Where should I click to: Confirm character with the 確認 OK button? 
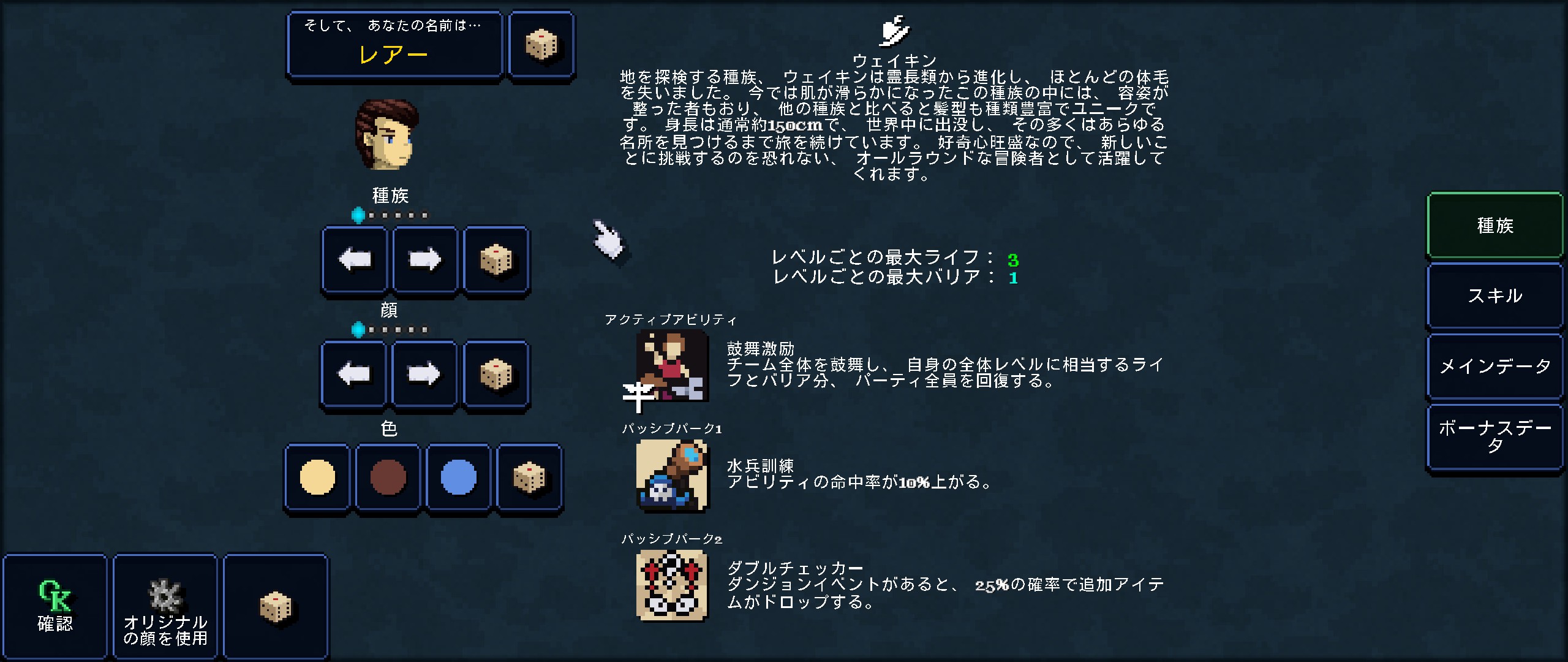point(55,607)
